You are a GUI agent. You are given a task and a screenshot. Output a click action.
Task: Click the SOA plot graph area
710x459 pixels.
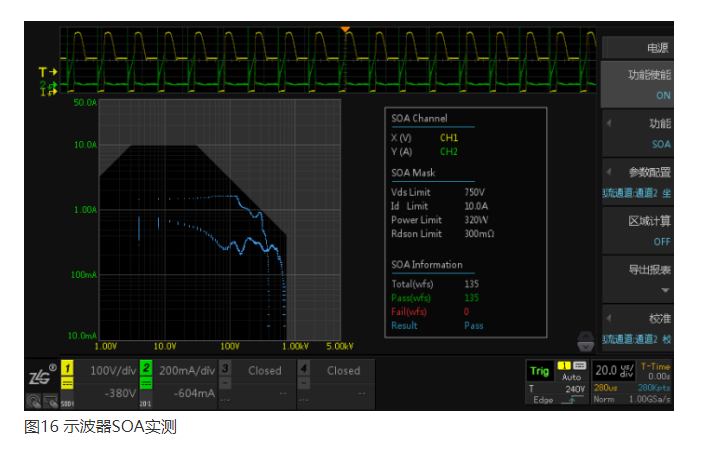pyautogui.click(x=220, y=220)
